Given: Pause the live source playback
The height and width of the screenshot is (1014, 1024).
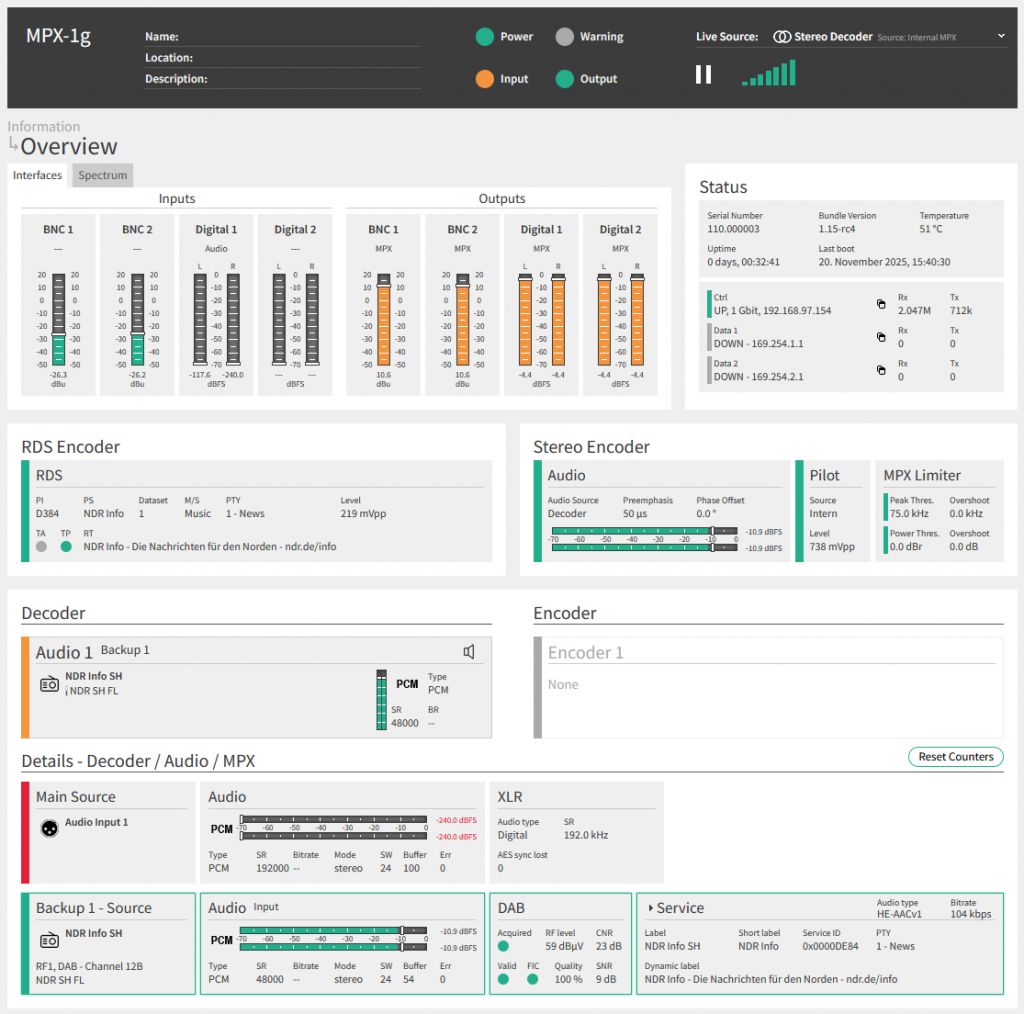Looking at the screenshot, I should click(703, 75).
